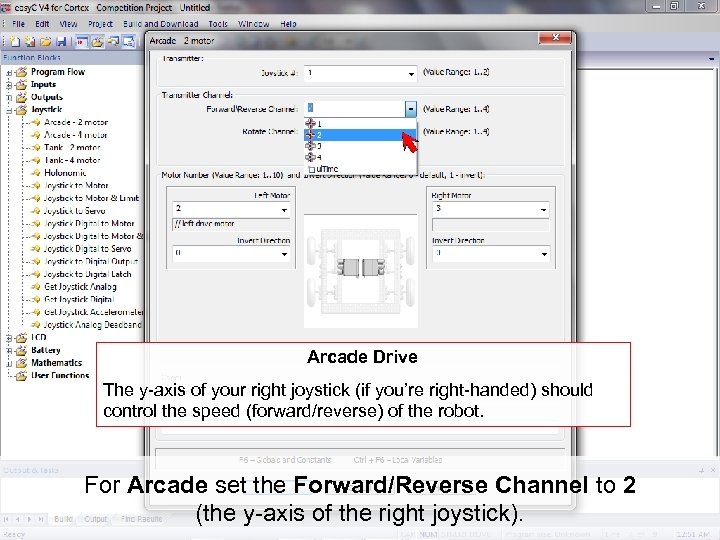Click the Open Project folder toolbar icon
Image resolution: width=720 pixels, height=540 pixels.
pos(45,42)
